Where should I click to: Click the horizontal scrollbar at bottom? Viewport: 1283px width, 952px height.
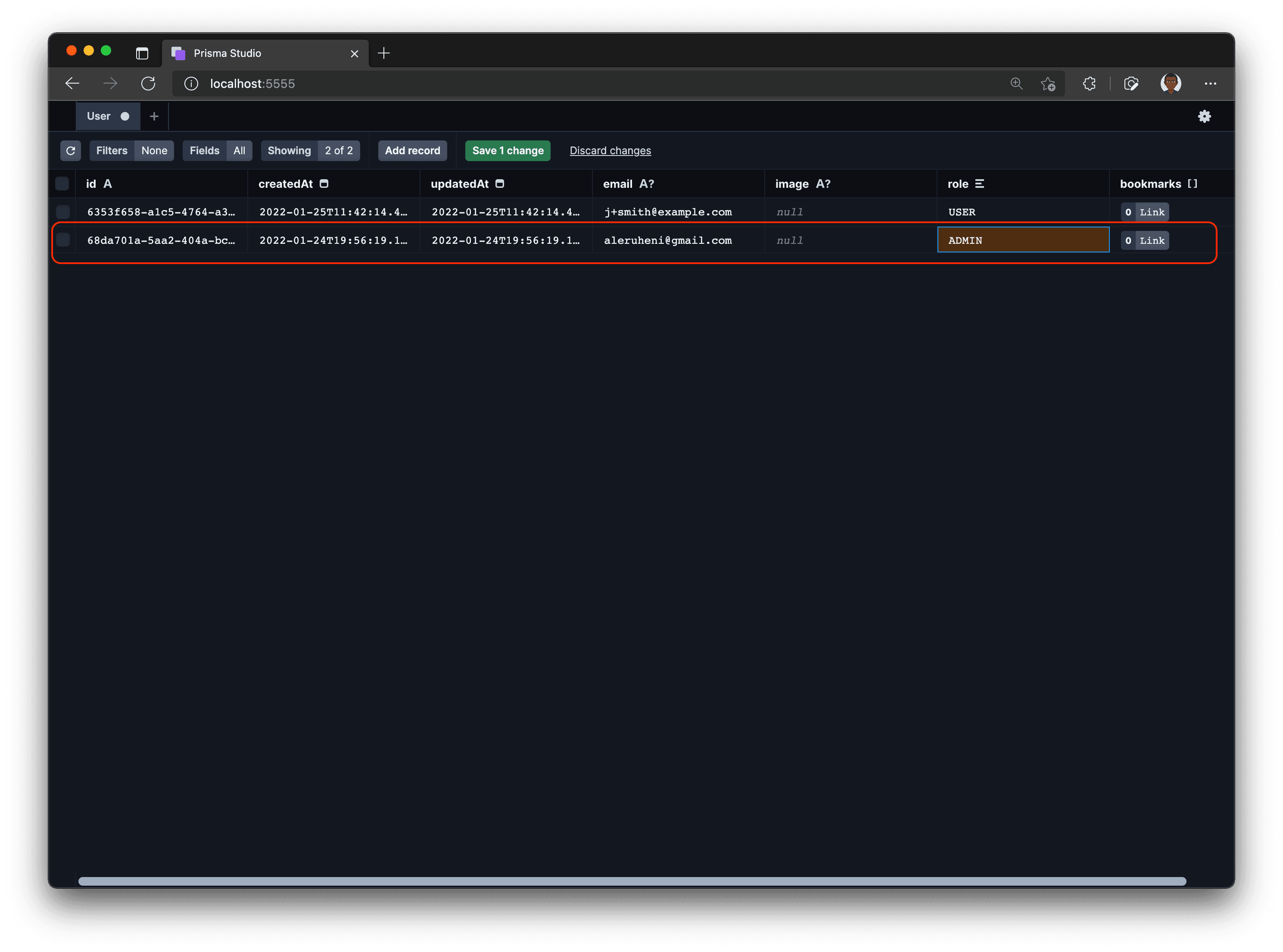point(632,881)
